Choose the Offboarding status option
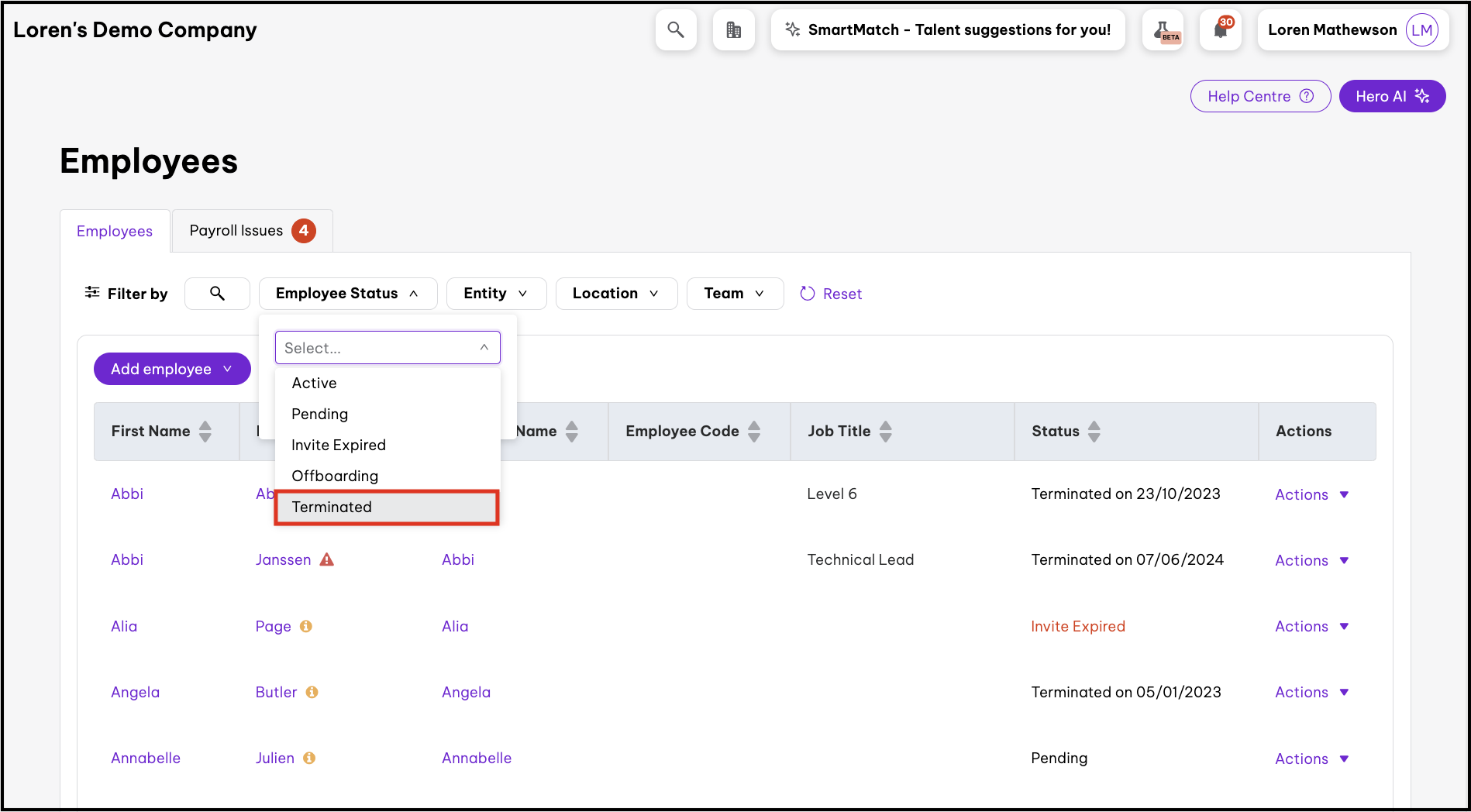Viewport: 1471px width, 812px height. pyautogui.click(x=335, y=476)
